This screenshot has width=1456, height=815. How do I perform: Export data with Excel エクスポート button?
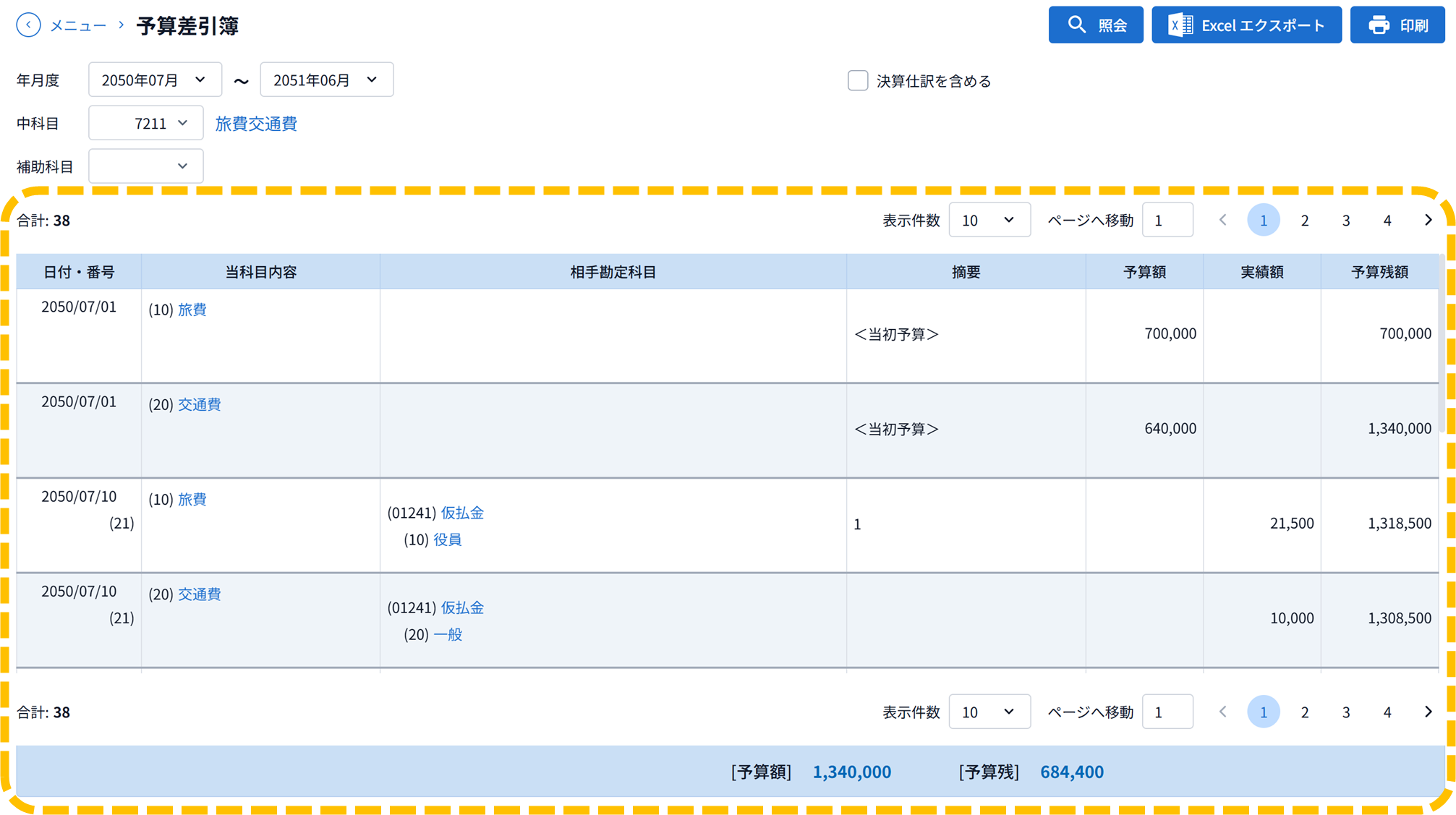pyautogui.click(x=1246, y=25)
